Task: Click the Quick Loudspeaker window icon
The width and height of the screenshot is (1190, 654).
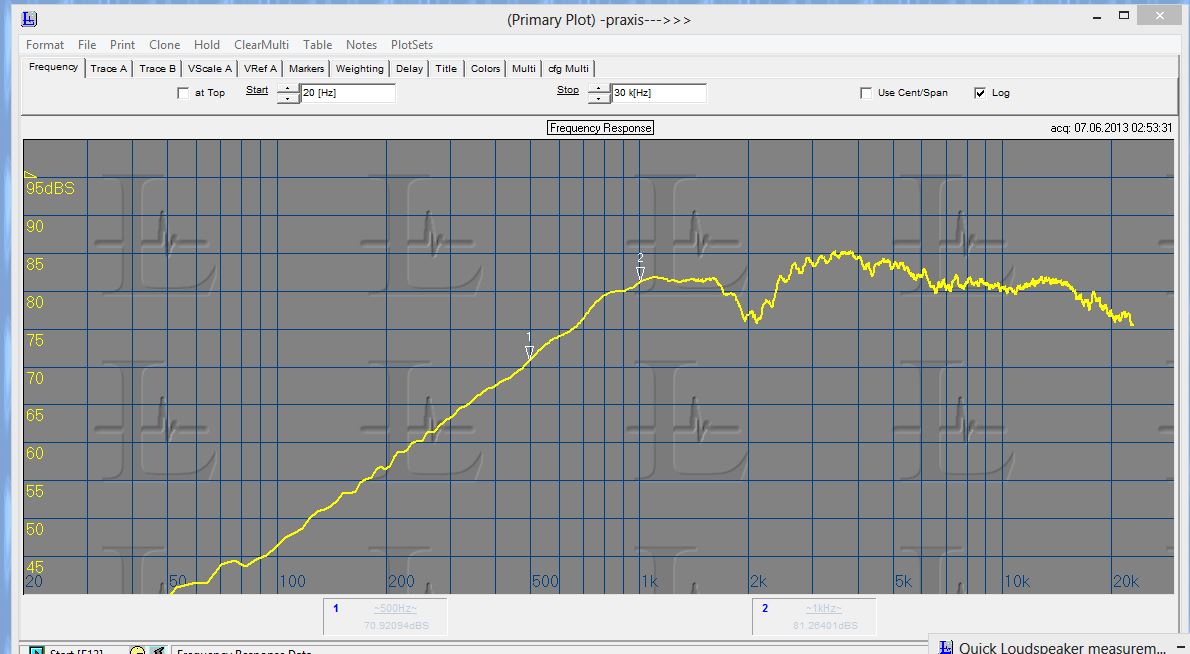Action: click(x=946, y=647)
